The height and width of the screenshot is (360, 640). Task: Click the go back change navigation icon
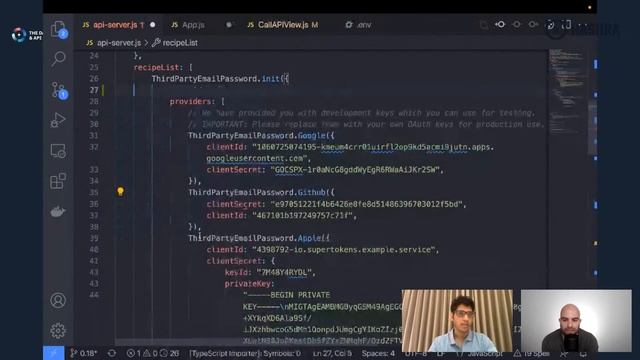point(500,25)
